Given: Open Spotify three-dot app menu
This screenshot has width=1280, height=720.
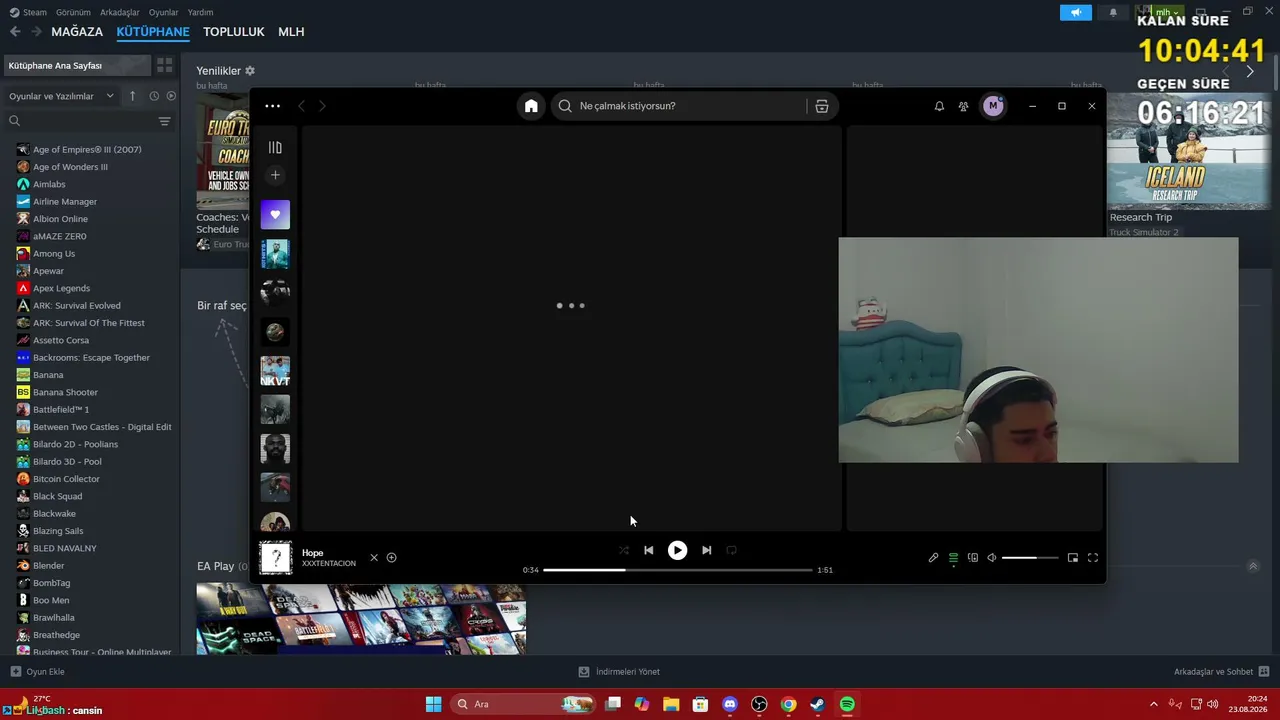Looking at the screenshot, I should [273, 106].
